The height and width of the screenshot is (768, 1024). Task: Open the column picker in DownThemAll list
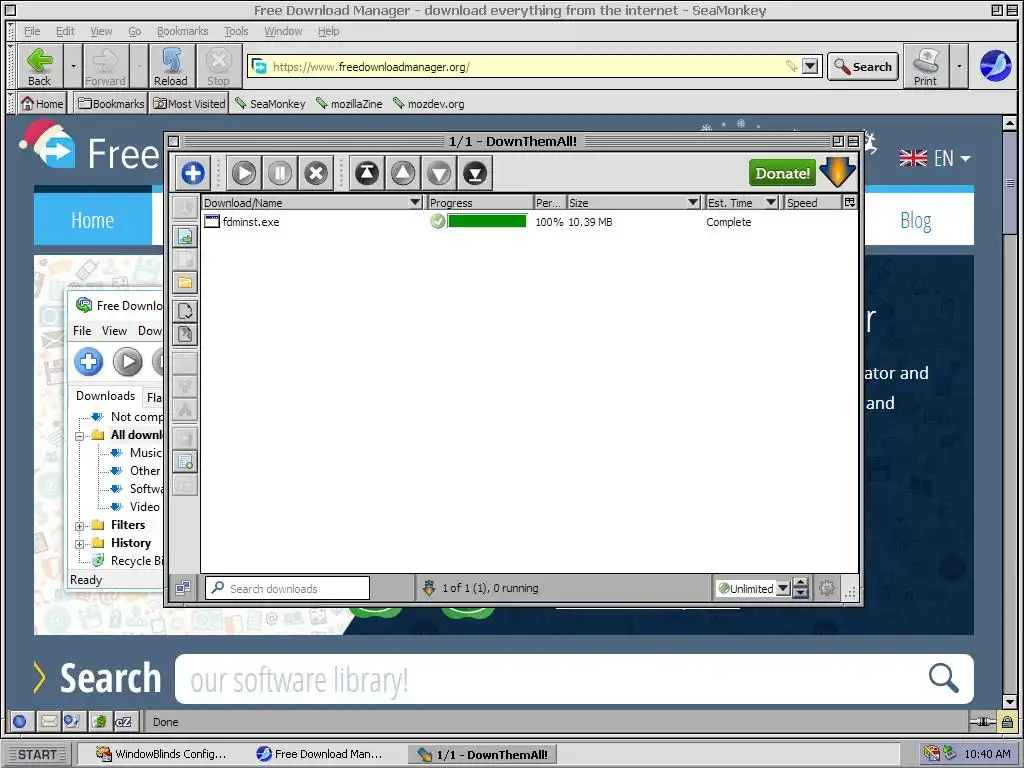point(850,202)
